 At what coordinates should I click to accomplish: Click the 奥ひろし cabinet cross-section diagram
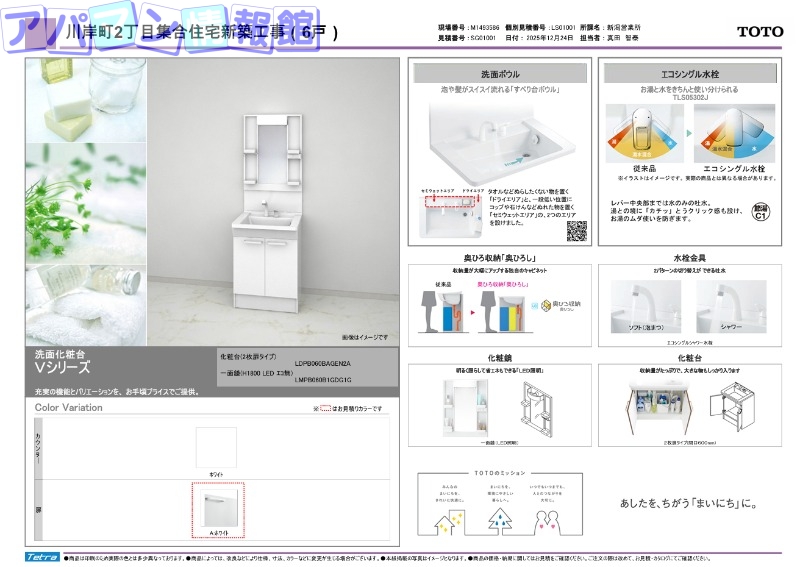[504, 311]
